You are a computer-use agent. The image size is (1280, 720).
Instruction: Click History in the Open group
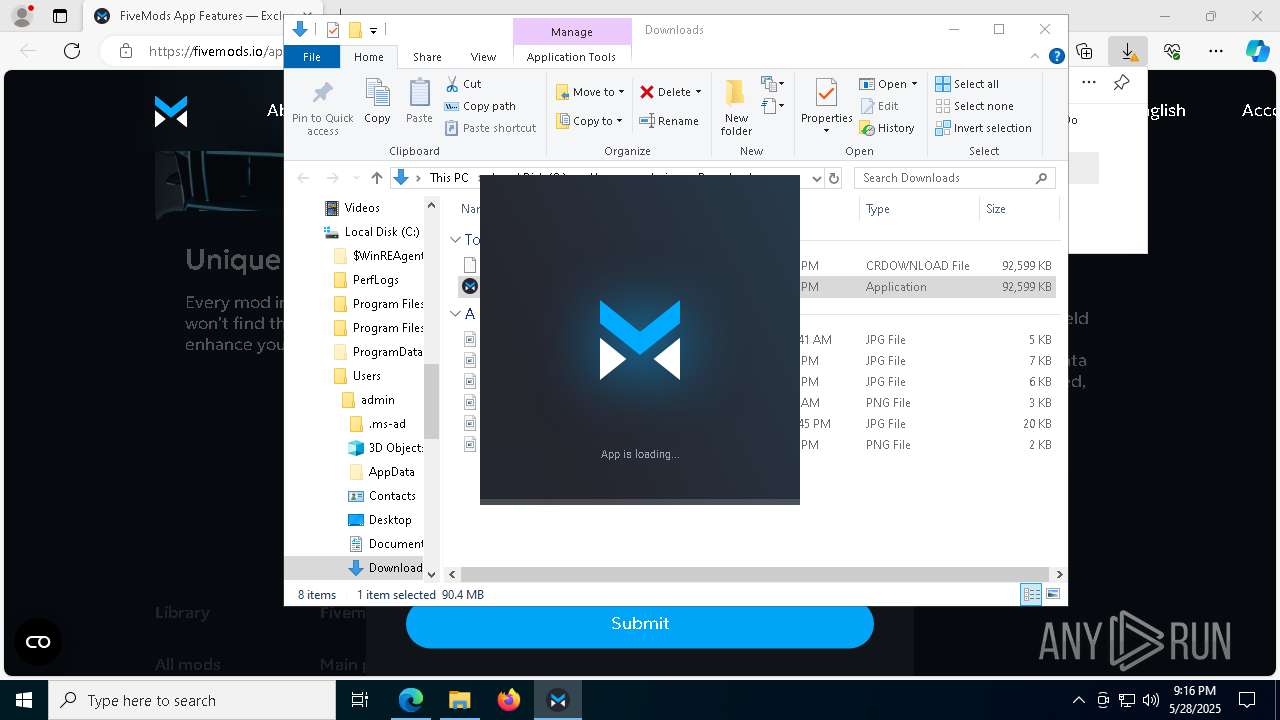tap(887, 128)
